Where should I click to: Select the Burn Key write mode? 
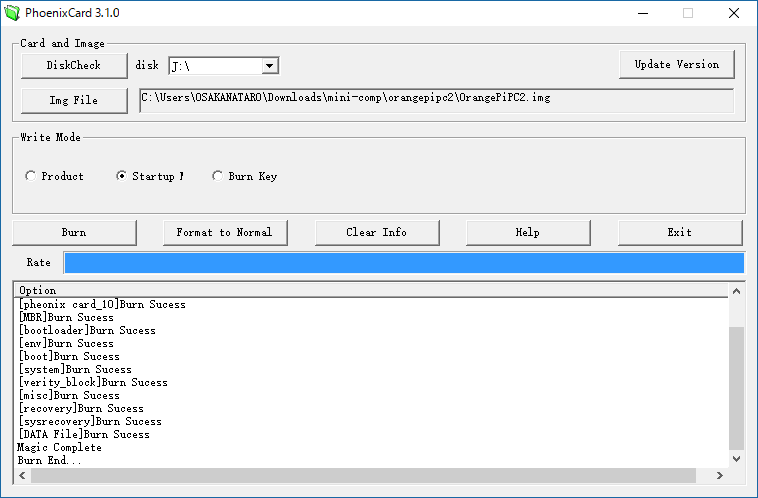point(245,176)
